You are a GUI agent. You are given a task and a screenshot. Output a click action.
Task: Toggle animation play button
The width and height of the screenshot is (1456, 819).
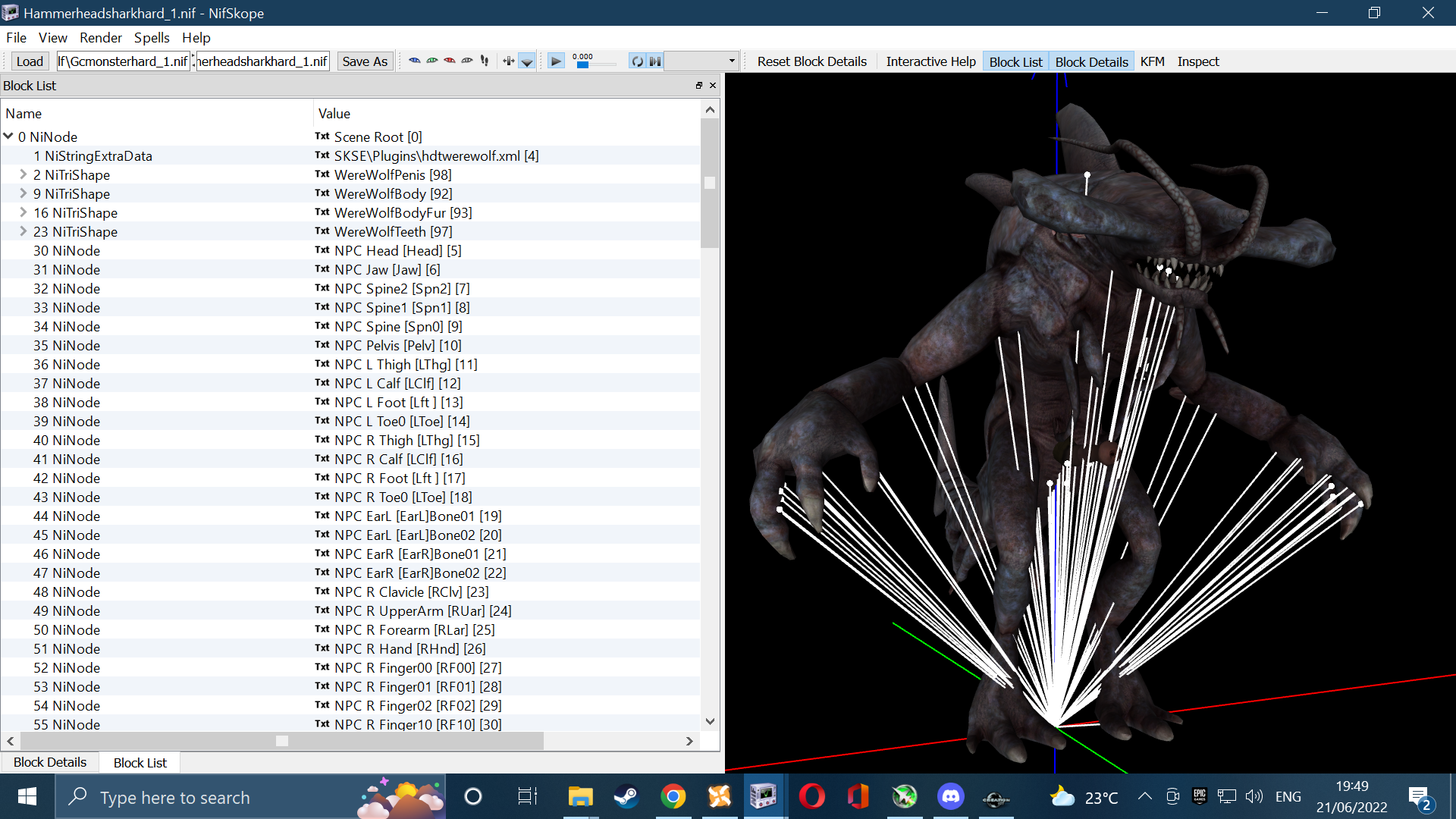coord(556,61)
